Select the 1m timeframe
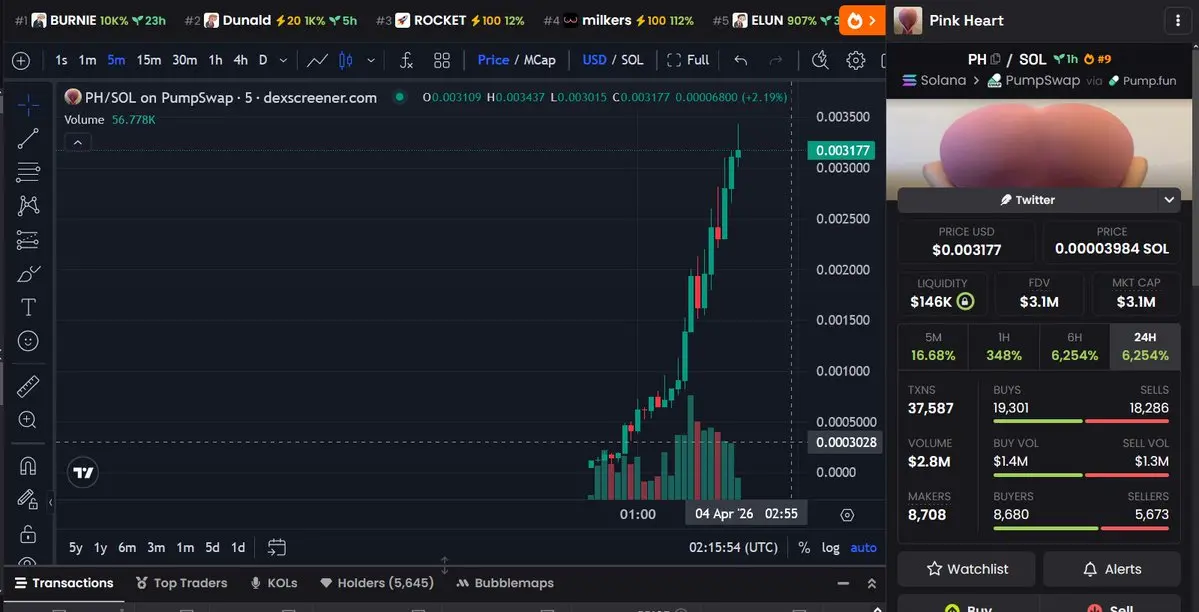The image size is (1199, 612). point(87,60)
